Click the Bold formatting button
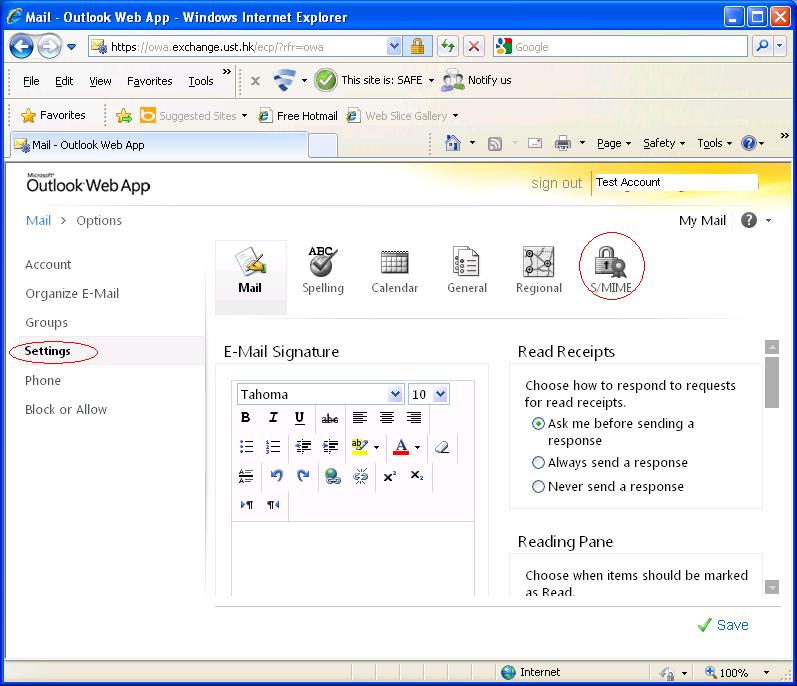The width and height of the screenshot is (797, 686). [x=246, y=418]
